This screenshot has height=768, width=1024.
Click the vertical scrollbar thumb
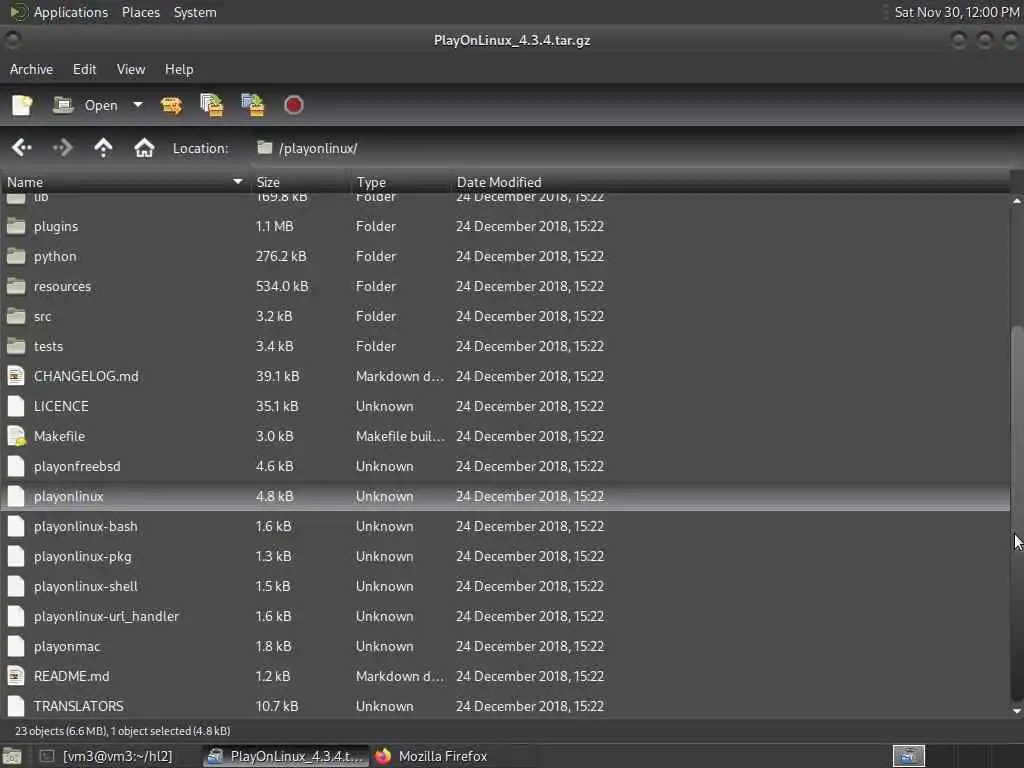[x=1017, y=513]
